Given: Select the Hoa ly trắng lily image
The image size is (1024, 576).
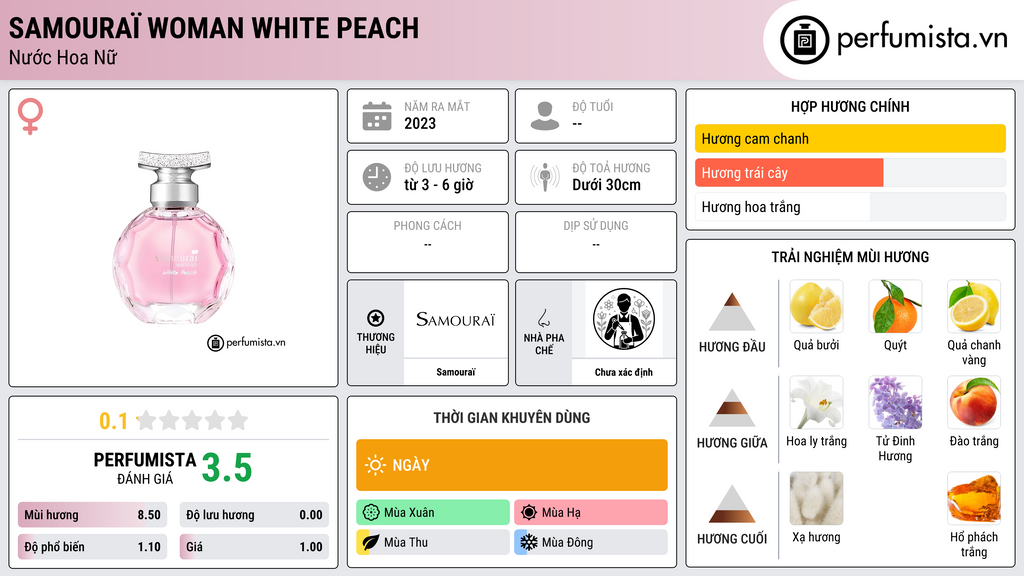Looking at the screenshot, I should (816, 402).
